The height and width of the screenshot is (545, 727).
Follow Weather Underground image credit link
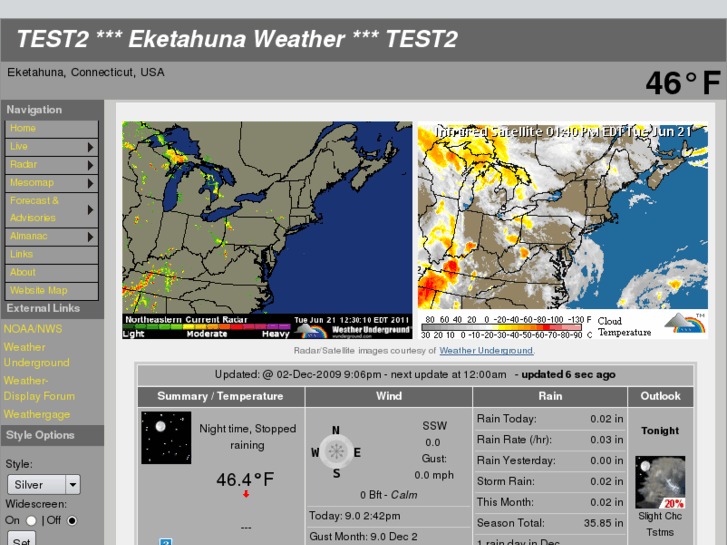[x=486, y=351]
